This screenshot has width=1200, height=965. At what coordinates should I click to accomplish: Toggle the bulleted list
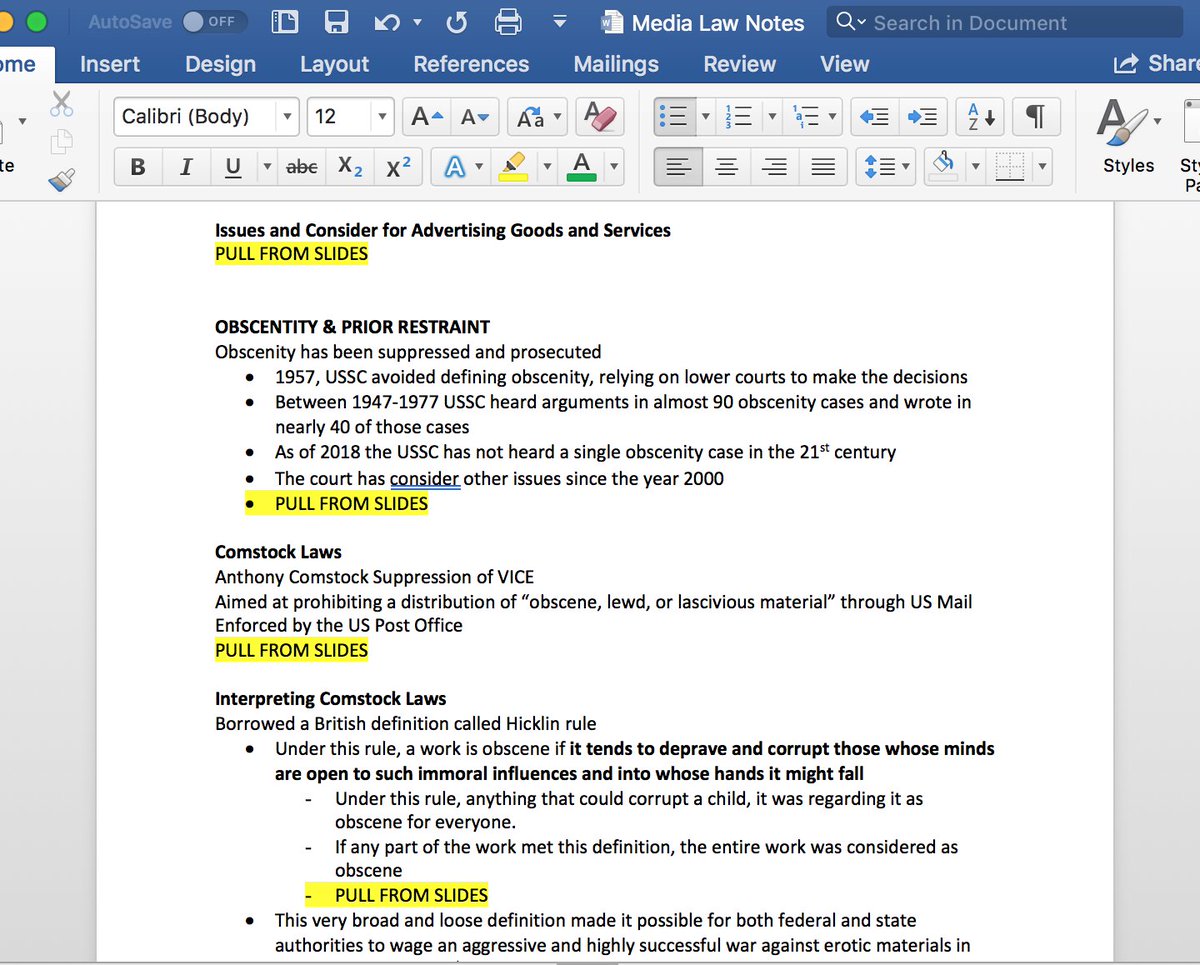pyautogui.click(x=676, y=117)
